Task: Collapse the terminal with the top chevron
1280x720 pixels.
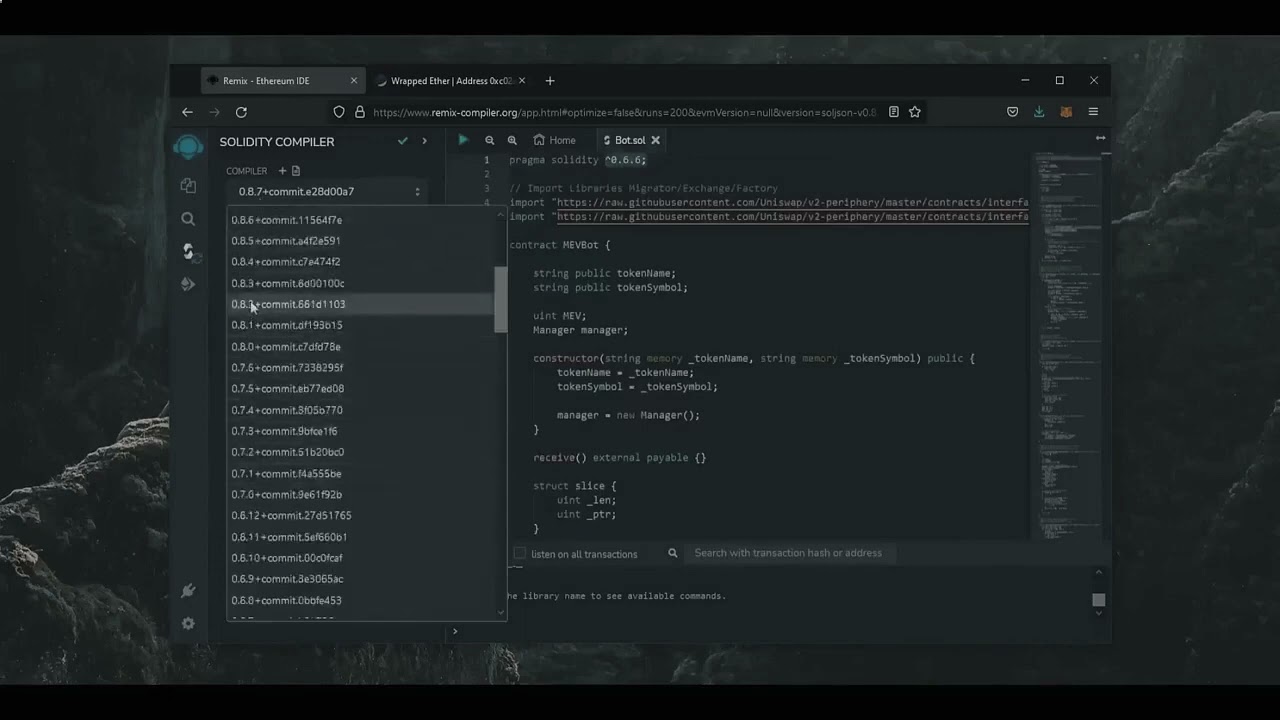Action: click(x=1099, y=572)
